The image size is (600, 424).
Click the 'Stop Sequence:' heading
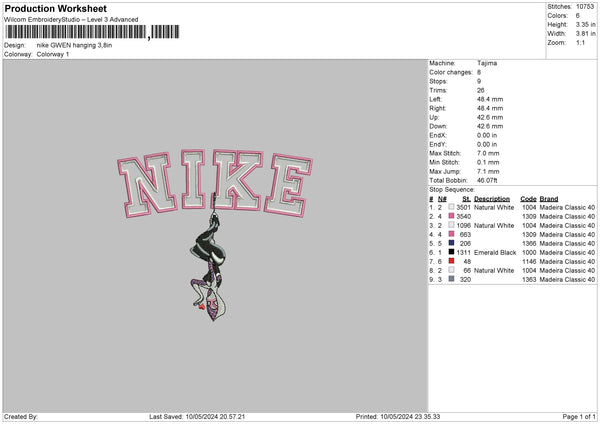coord(452,190)
